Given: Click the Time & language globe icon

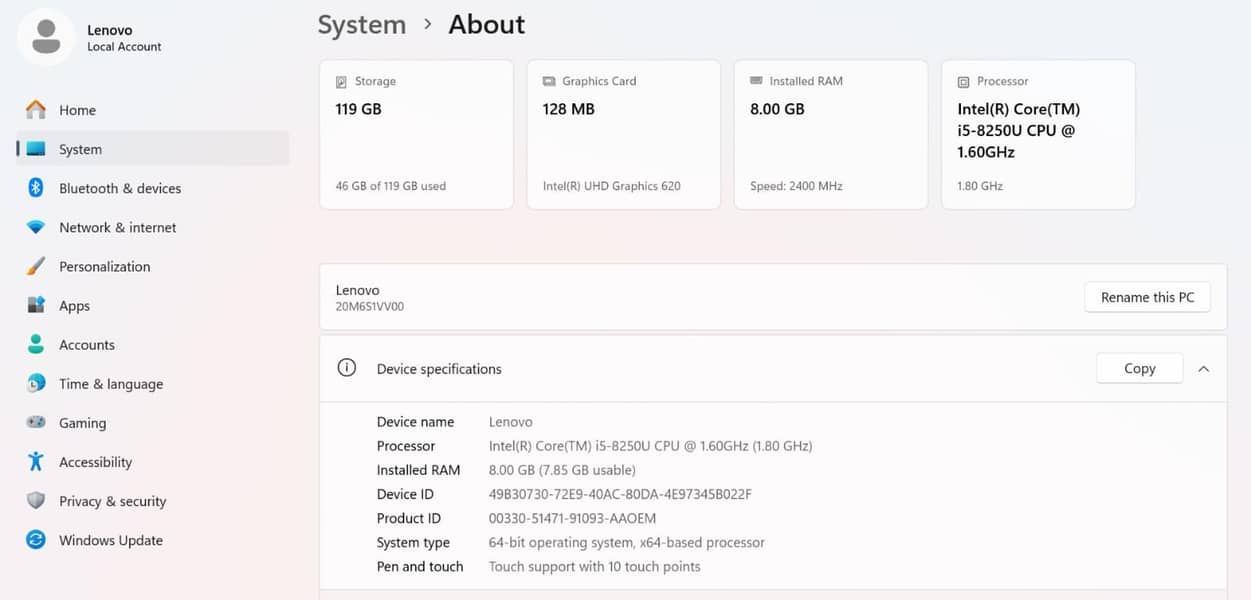Looking at the screenshot, I should pyautogui.click(x=36, y=384).
